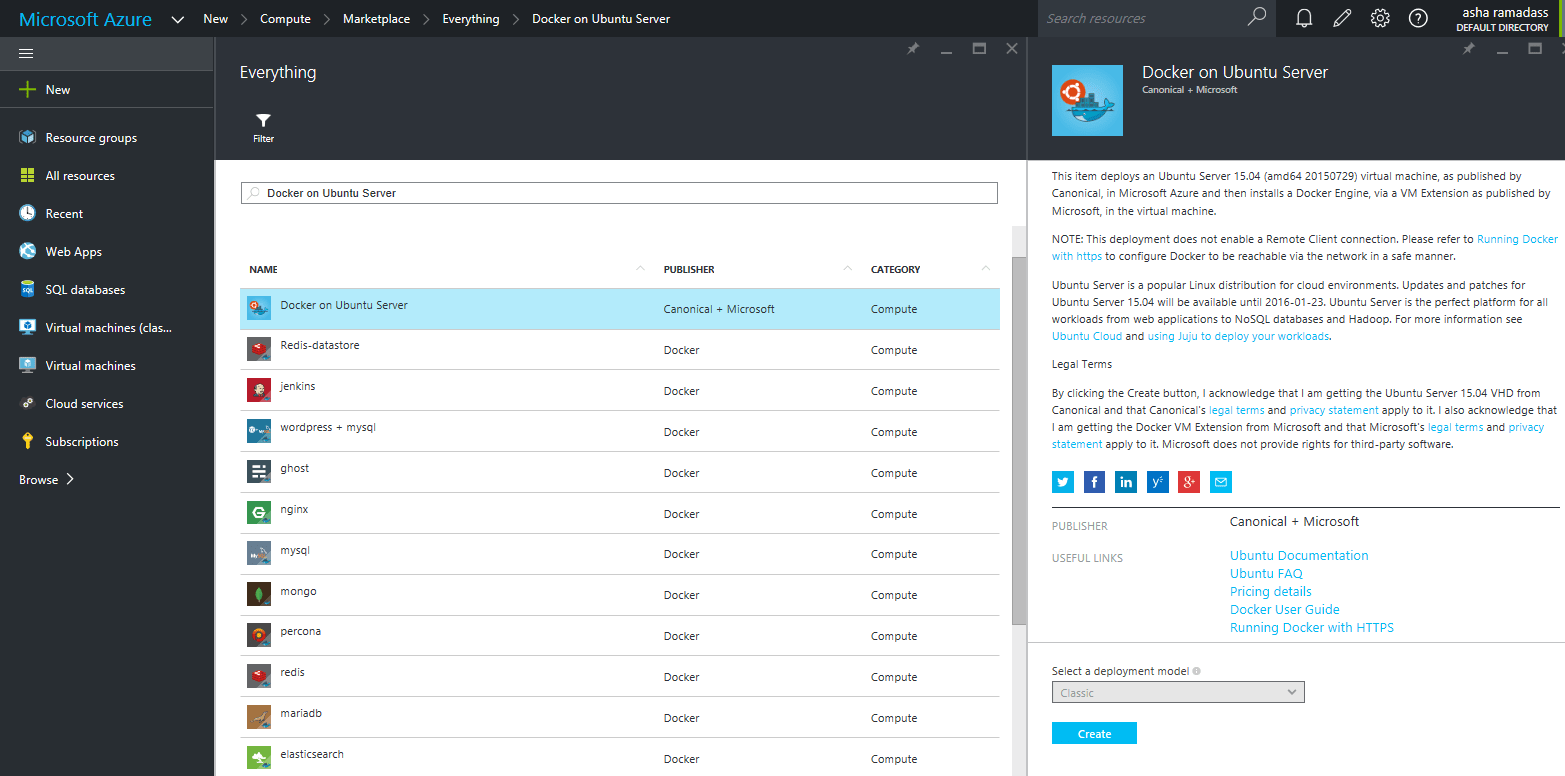Click the marketplace search input field
Image resolution: width=1565 pixels, height=776 pixels.
619,193
